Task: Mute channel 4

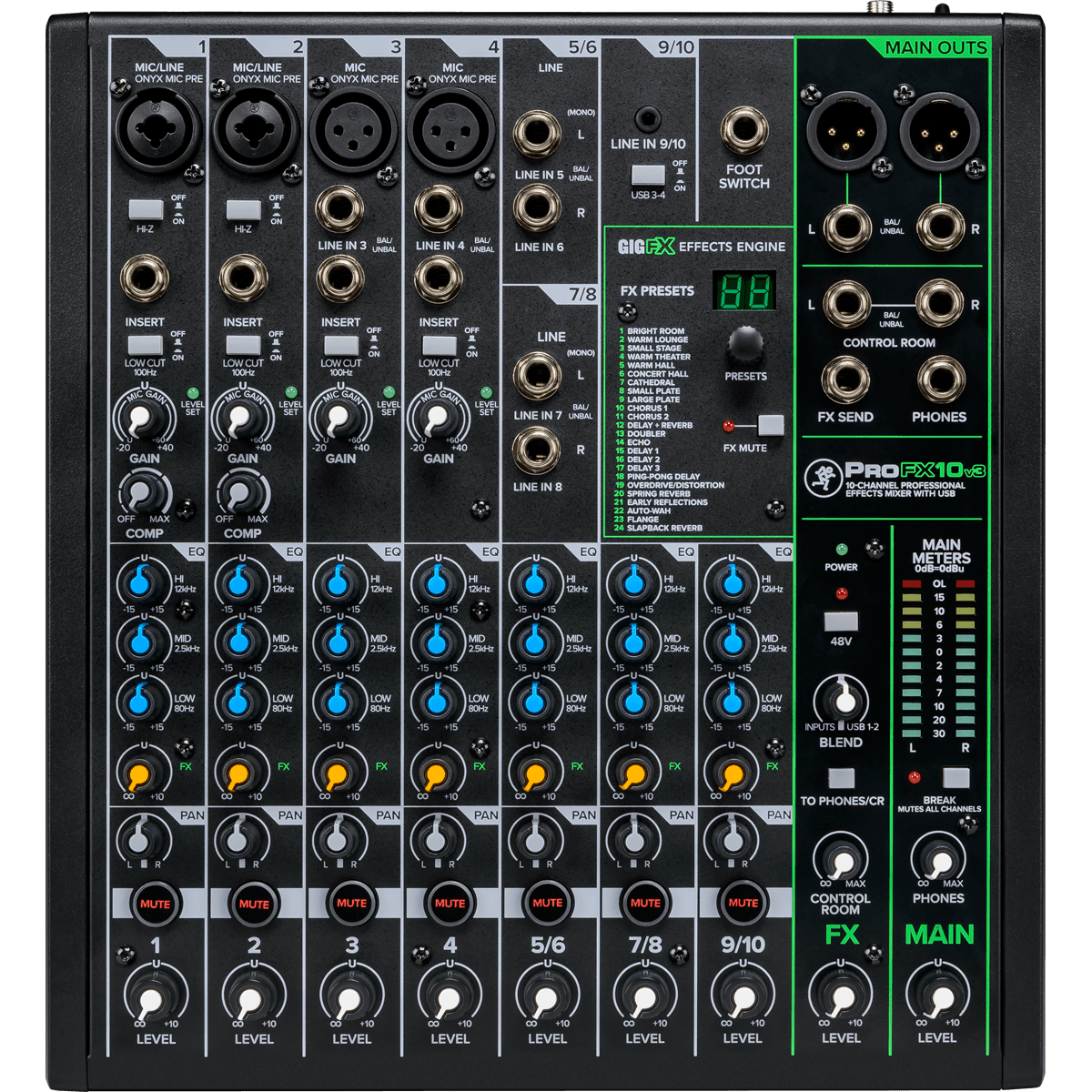Action: 450,904
